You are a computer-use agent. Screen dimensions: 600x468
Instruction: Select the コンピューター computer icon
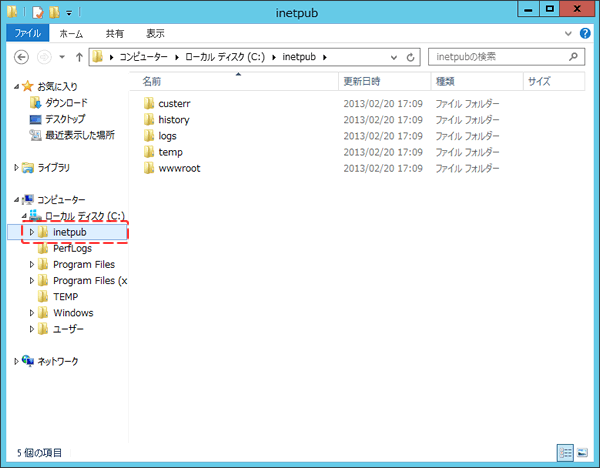tap(28, 199)
